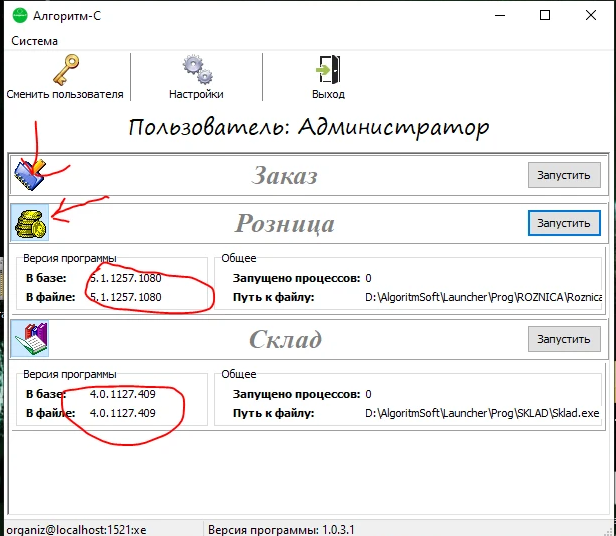Select the Розница gold coins icon
616x536 pixels.
[x=30, y=223]
